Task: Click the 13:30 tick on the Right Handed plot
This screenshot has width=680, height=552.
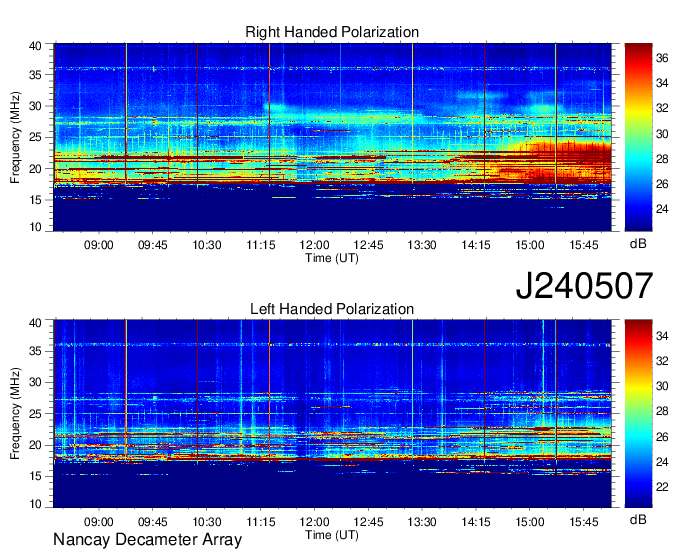Action: point(422,245)
